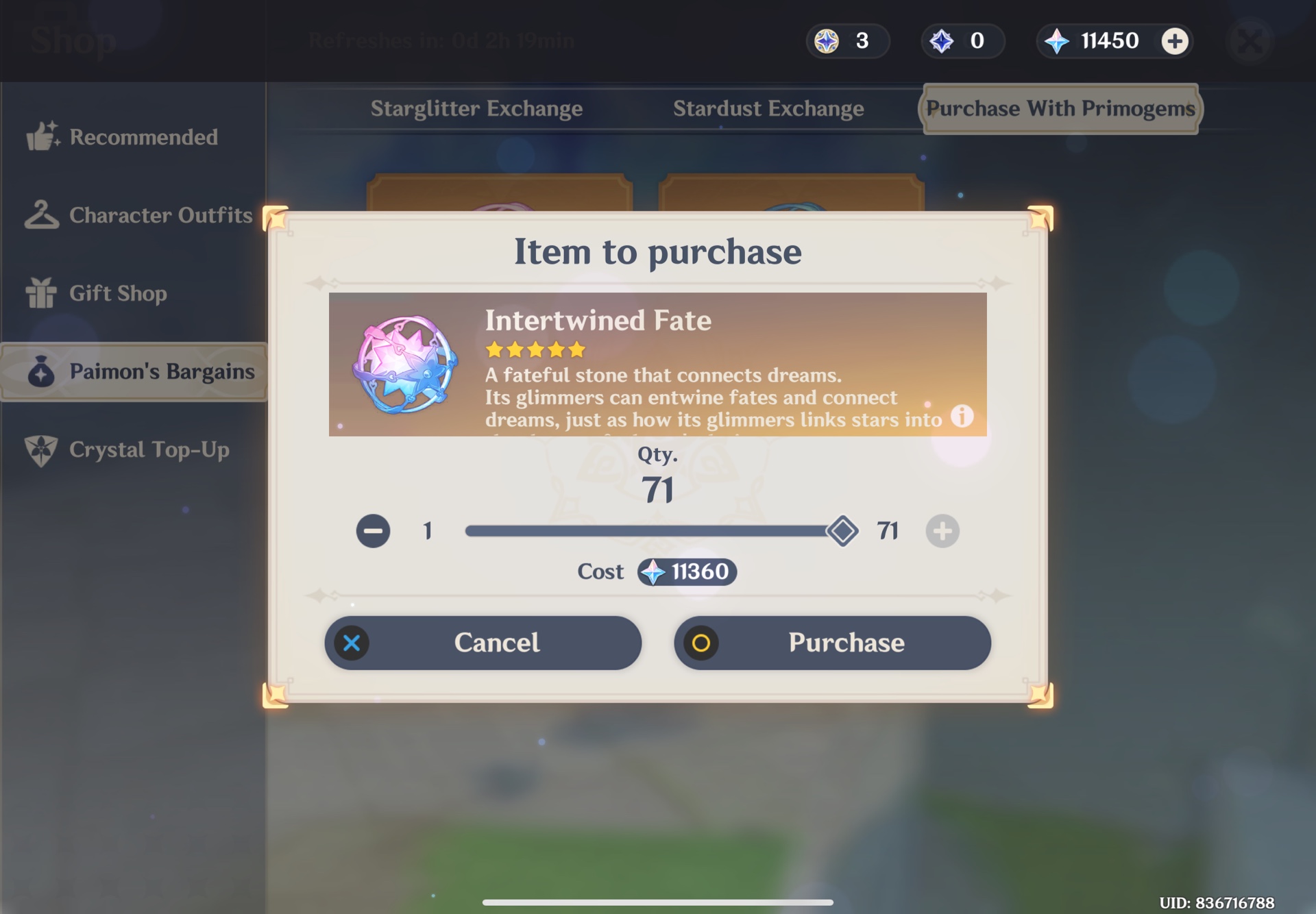Select Purchase With Primogems tab

coord(1060,108)
